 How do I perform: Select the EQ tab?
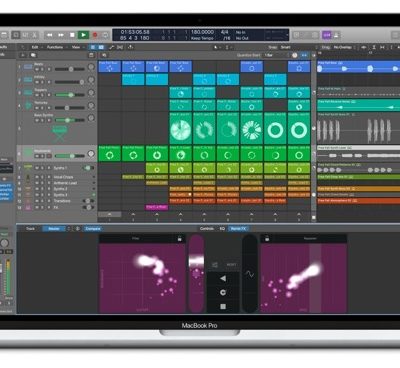pos(222,229)
